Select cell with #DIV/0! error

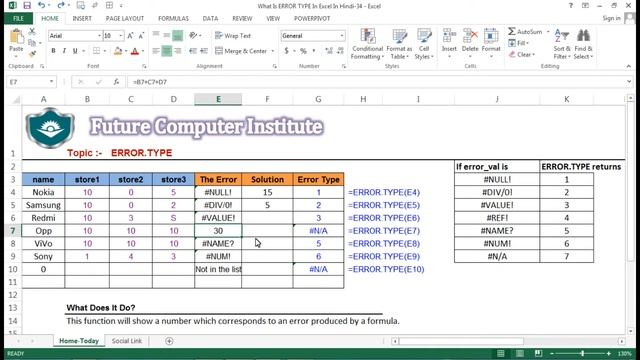point(218,205)
